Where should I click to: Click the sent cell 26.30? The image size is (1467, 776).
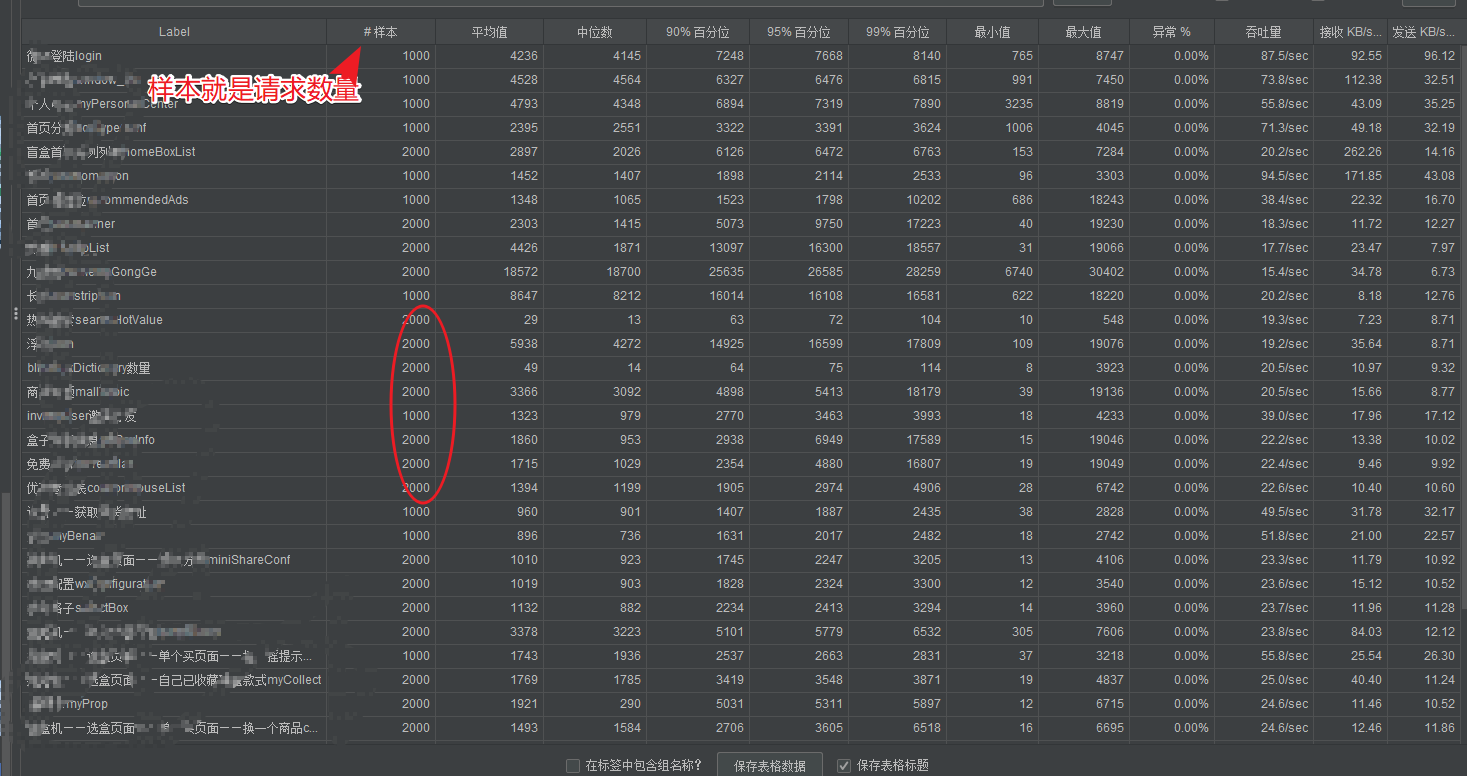[x=1439, y=656]
